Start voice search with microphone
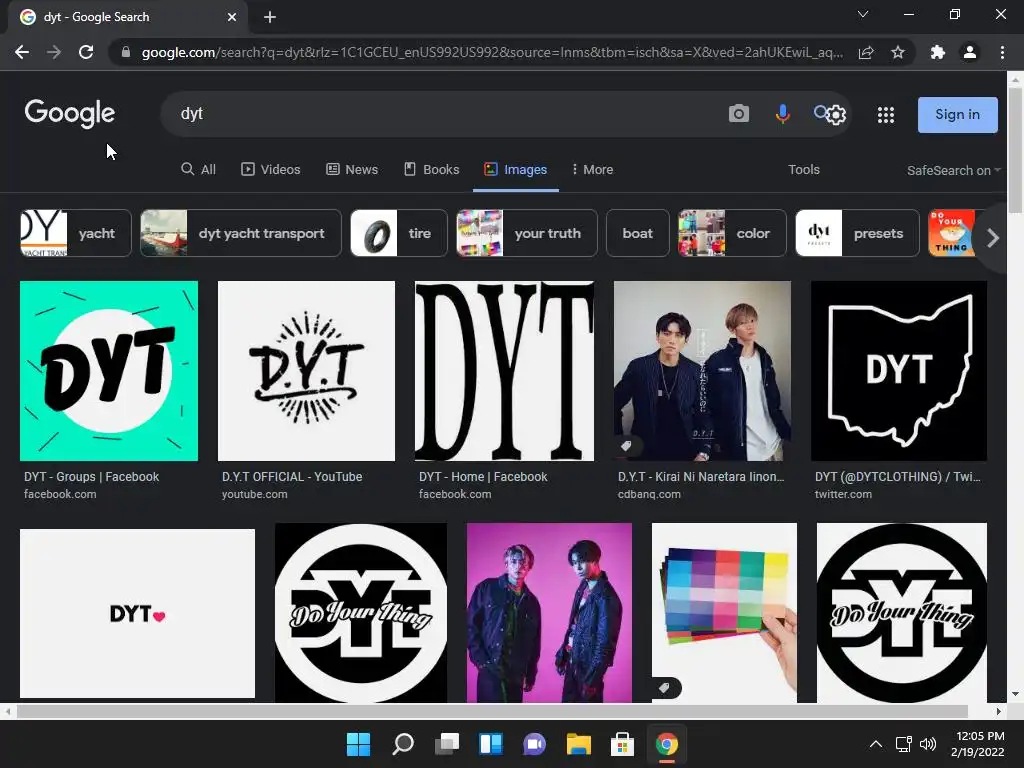Image resolution: width=1024 pixels, height=768 pixels. tap(782, 114)
